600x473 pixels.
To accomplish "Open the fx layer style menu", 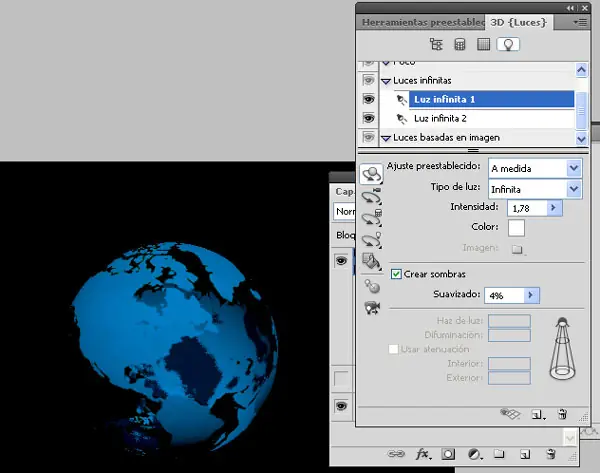I will (x=423, y=454).
